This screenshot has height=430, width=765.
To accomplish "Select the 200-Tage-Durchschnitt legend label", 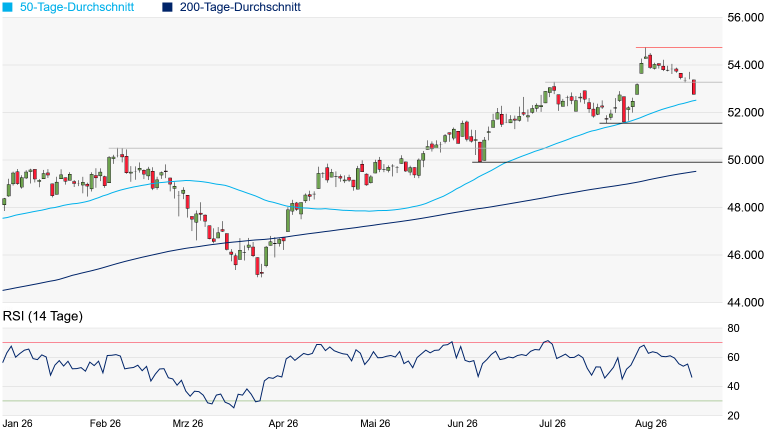I will click(x=240, y=7).
